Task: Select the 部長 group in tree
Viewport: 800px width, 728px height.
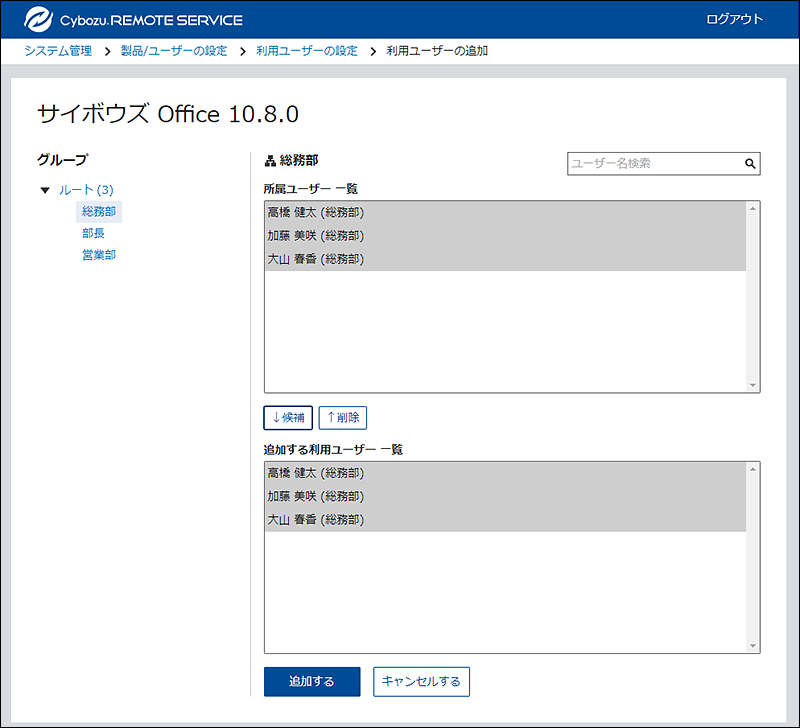Action: tap(93, 234)
